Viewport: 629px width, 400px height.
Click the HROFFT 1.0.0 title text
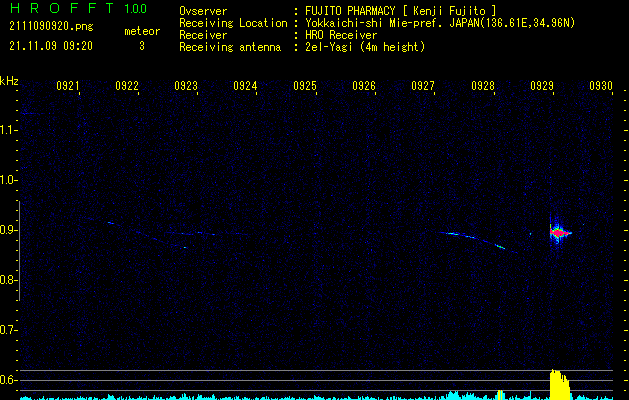coord(78,8)
